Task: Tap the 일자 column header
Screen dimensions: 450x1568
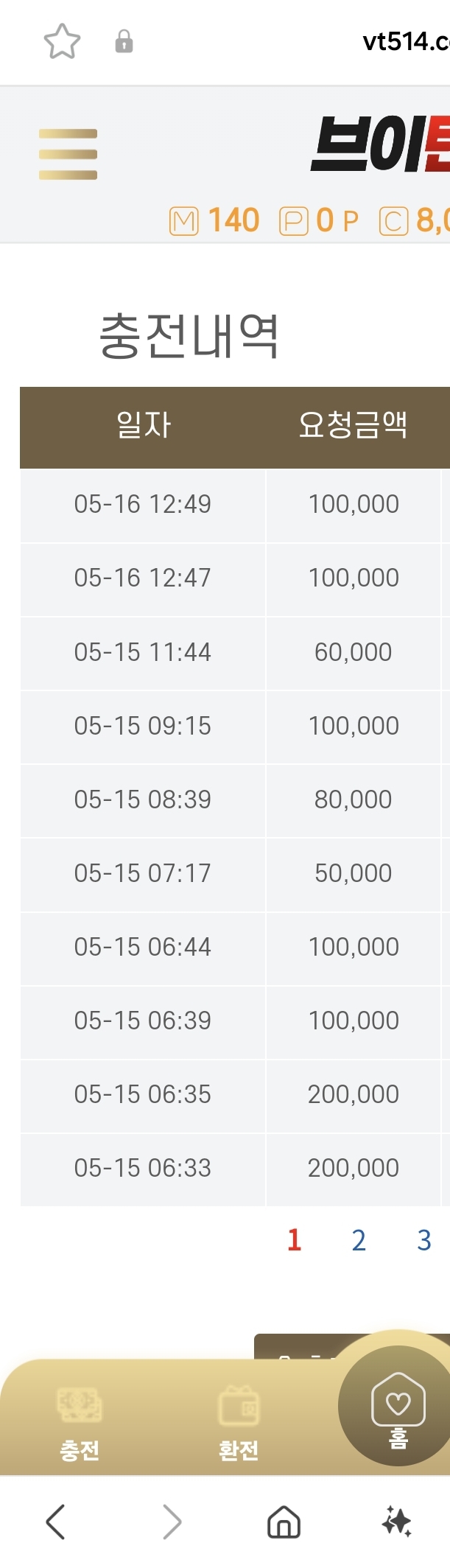Action: [144, 425]
